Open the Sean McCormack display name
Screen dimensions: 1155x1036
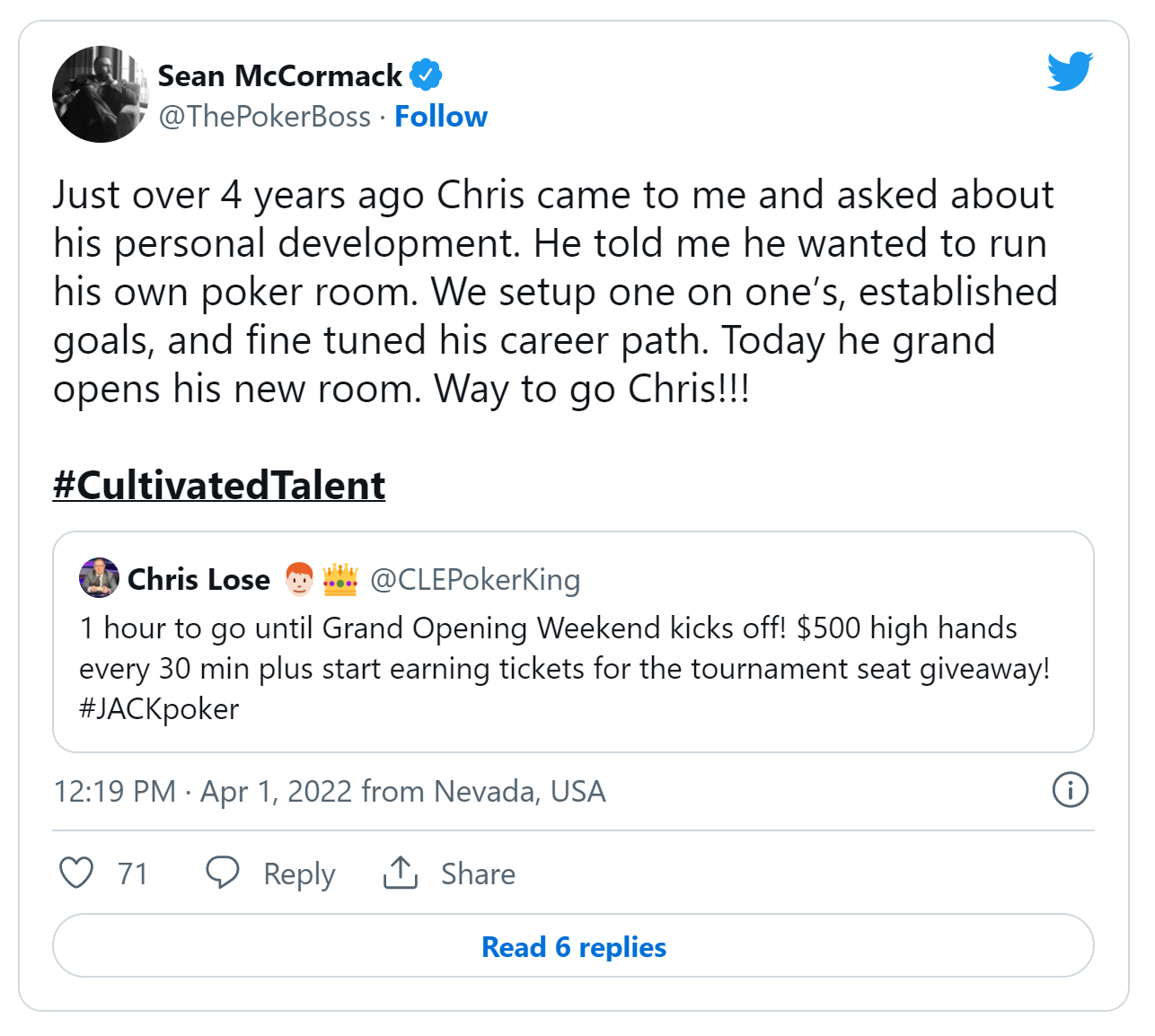[280, 76]
